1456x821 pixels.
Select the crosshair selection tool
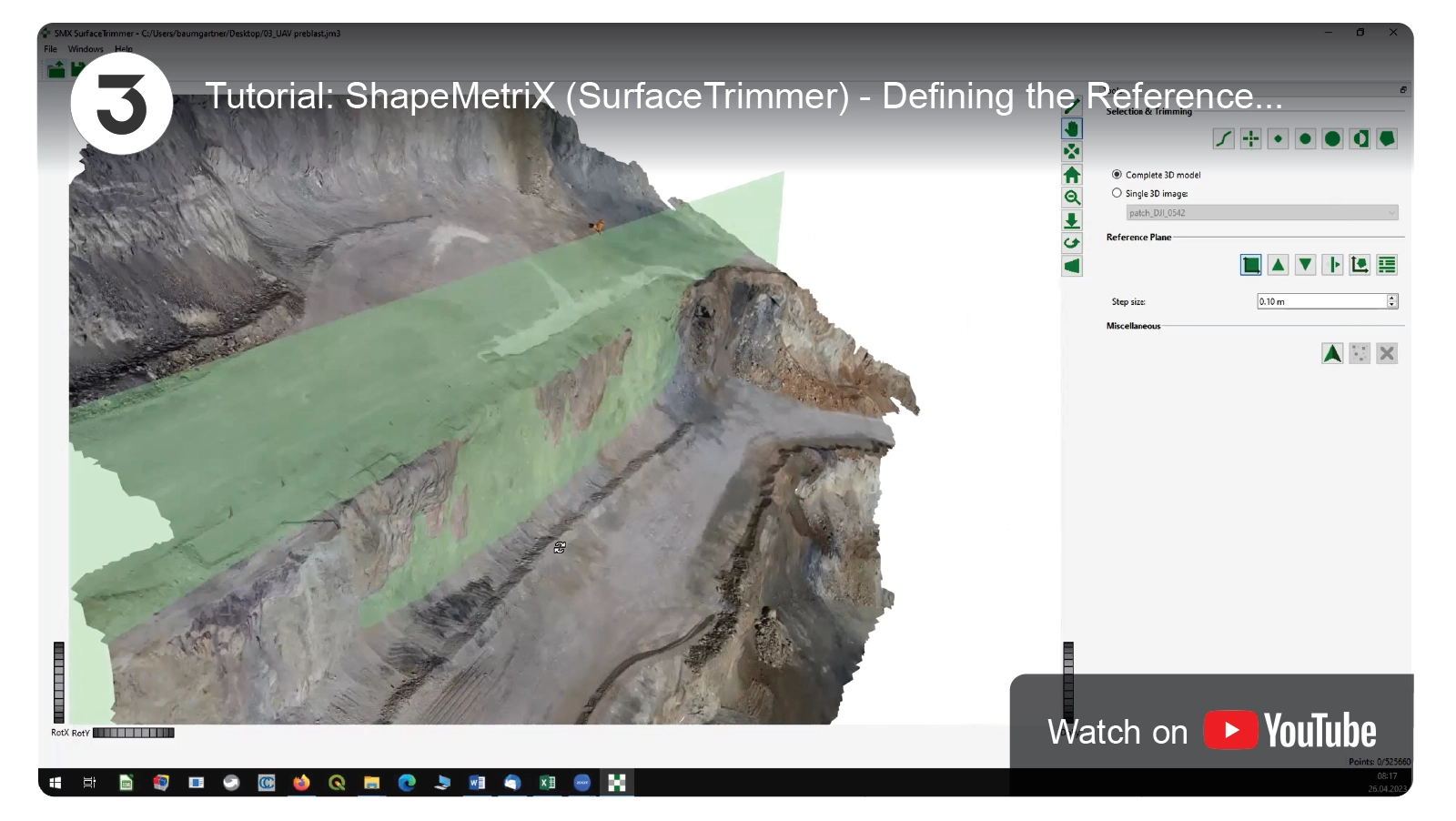[x=1251, y=138]
